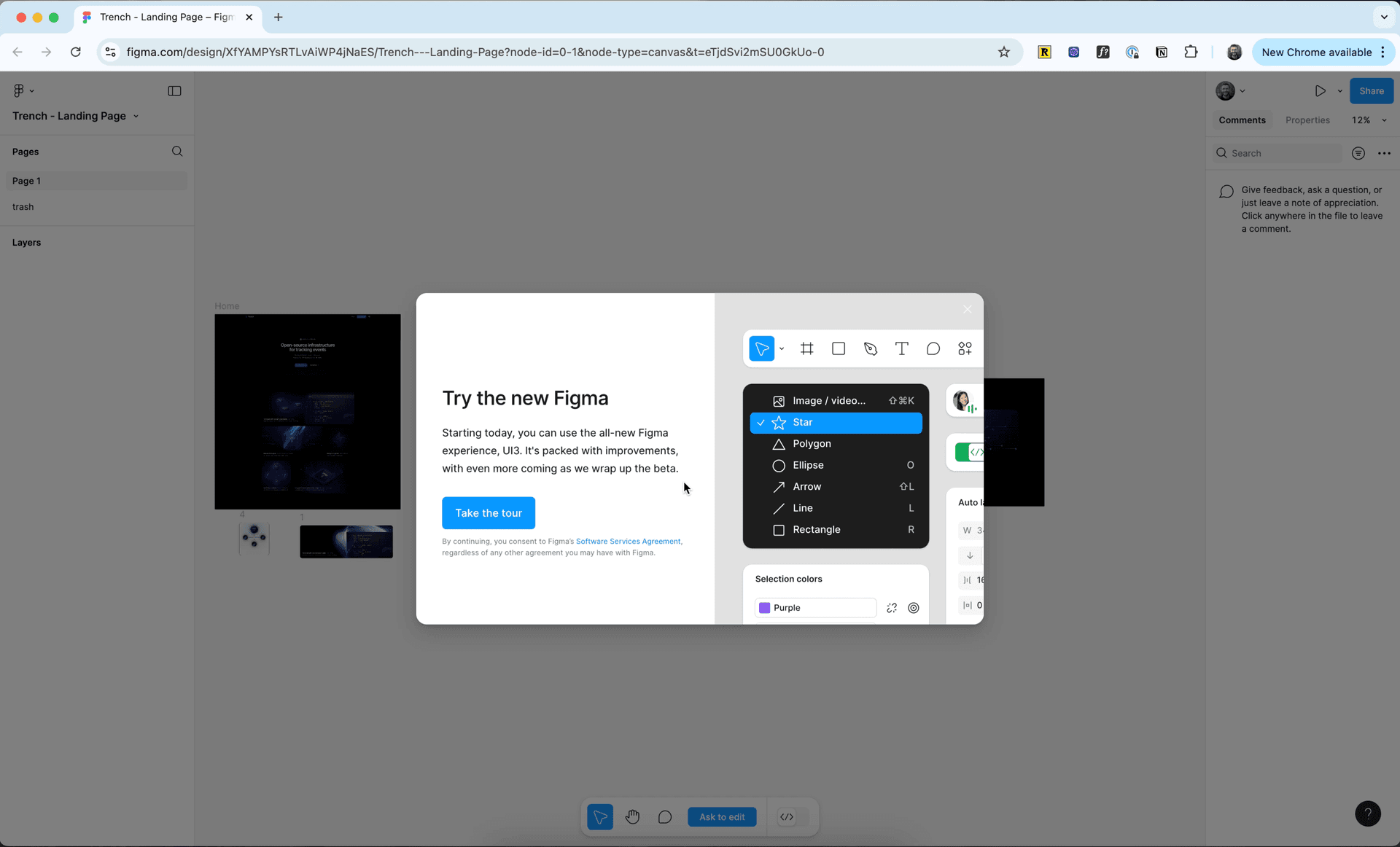
Task: Expand present options chevron
Action: pos(1339,91)
